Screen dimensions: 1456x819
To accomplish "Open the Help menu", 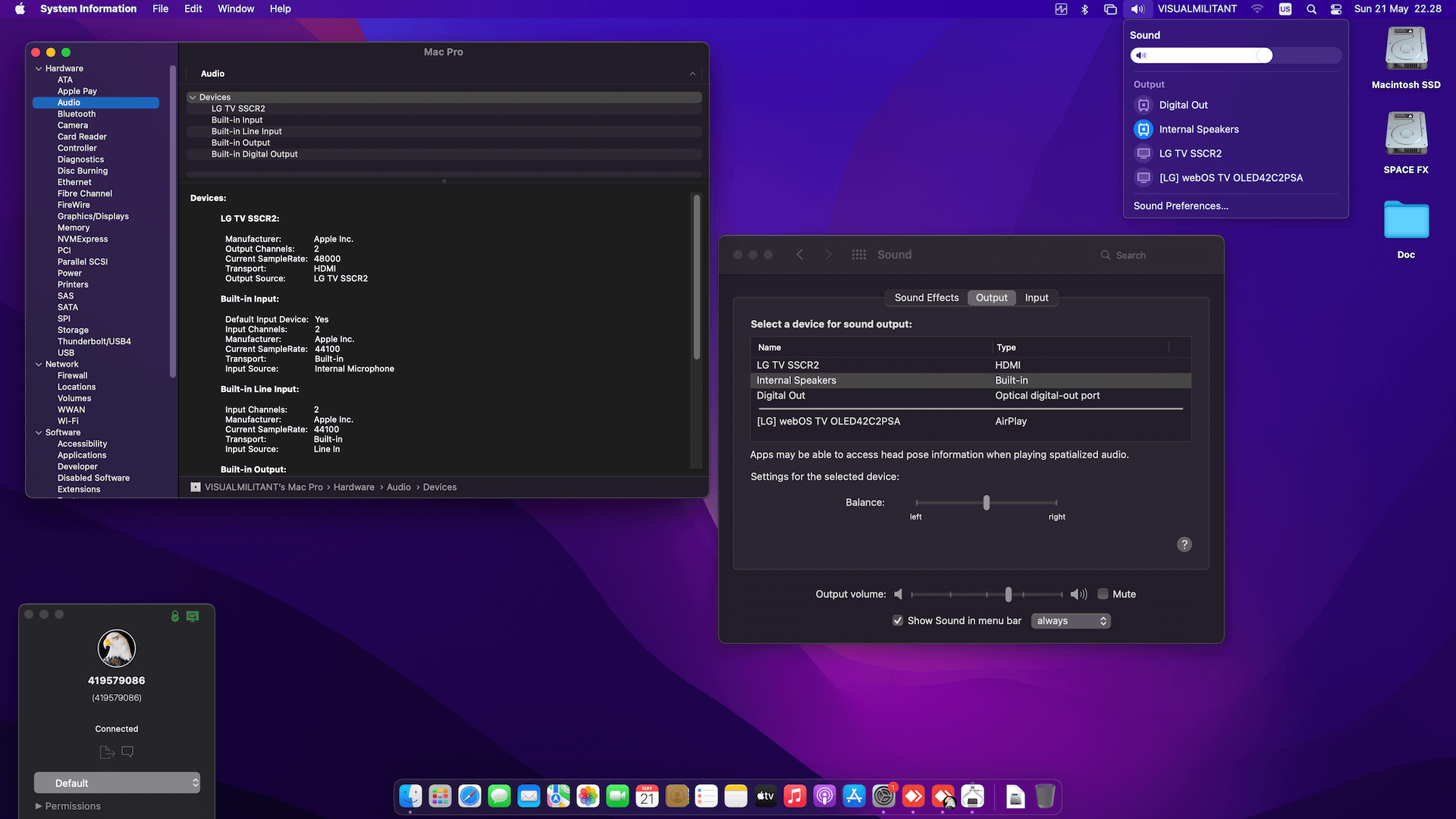I will (280, 9).
